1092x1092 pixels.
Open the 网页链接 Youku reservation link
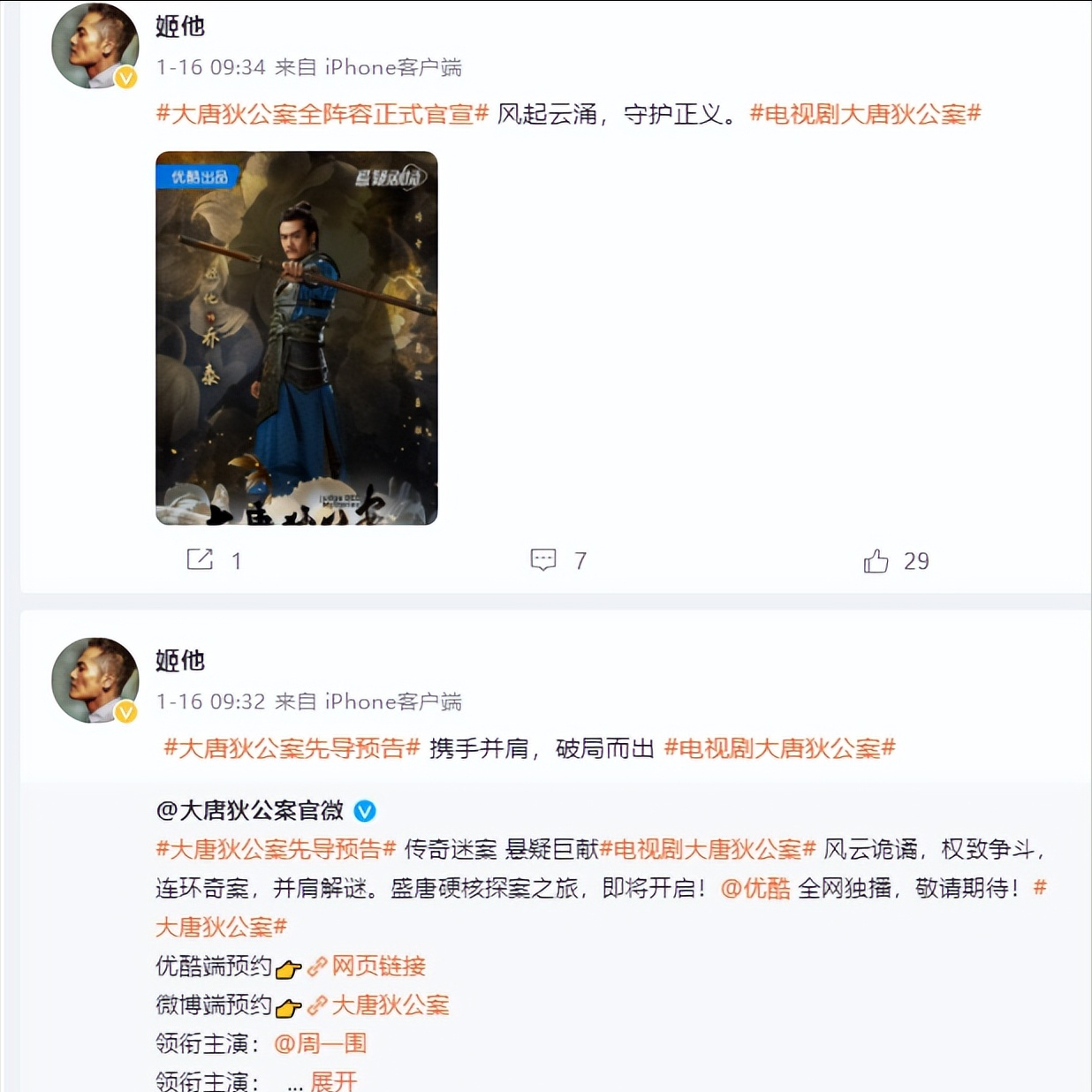tap(378, 967)
